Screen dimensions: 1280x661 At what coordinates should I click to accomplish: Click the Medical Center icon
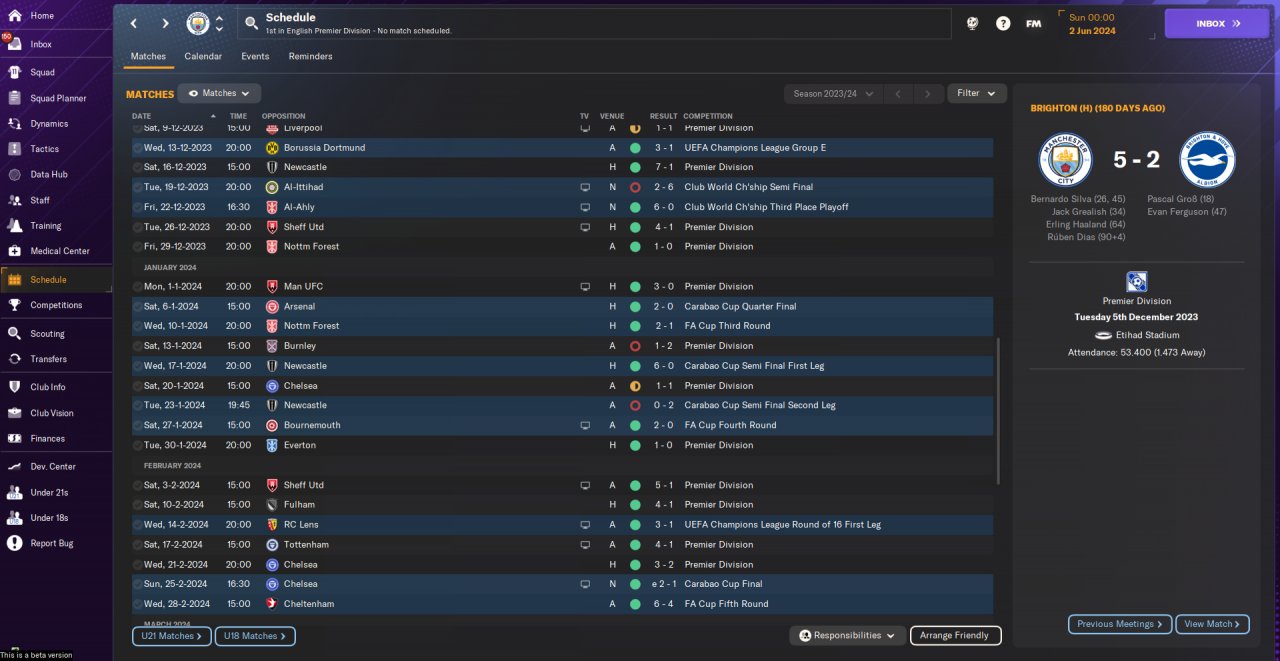(14, 251)
